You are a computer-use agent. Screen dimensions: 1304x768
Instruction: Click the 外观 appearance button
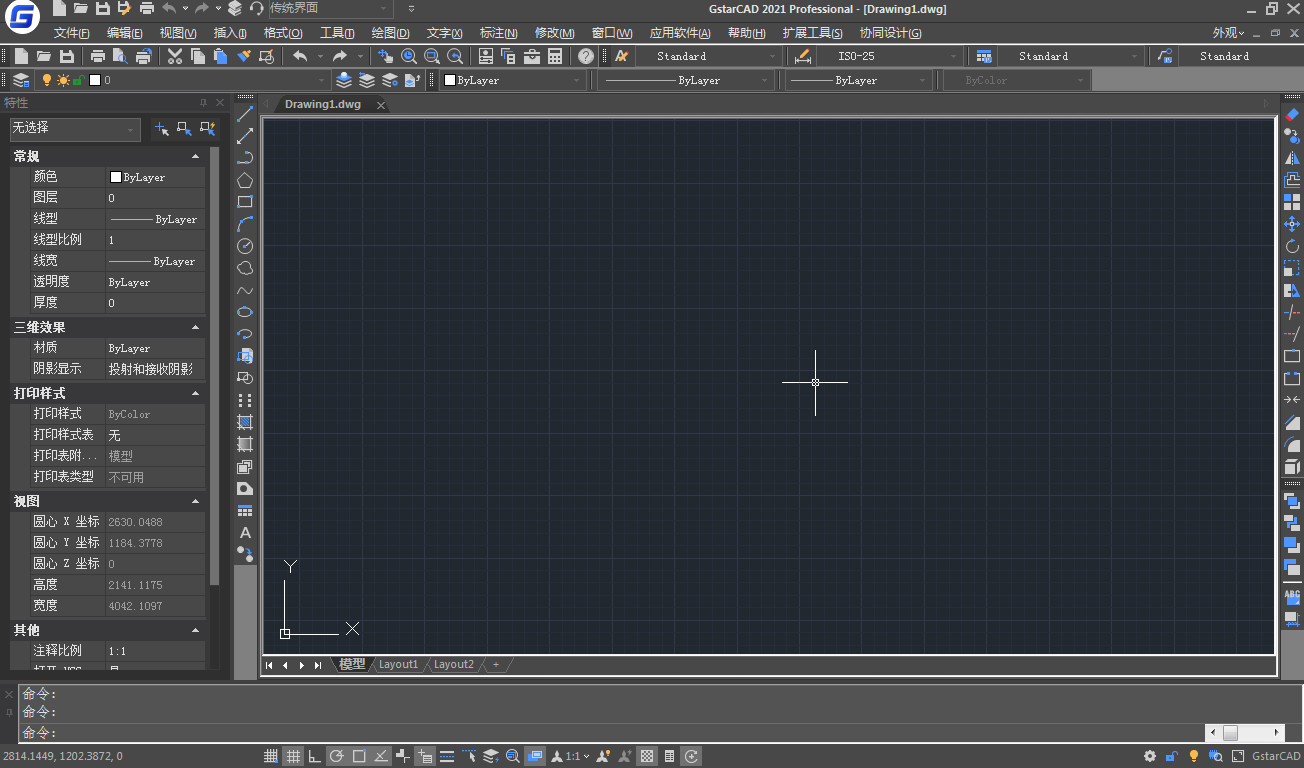[1228, 33]
